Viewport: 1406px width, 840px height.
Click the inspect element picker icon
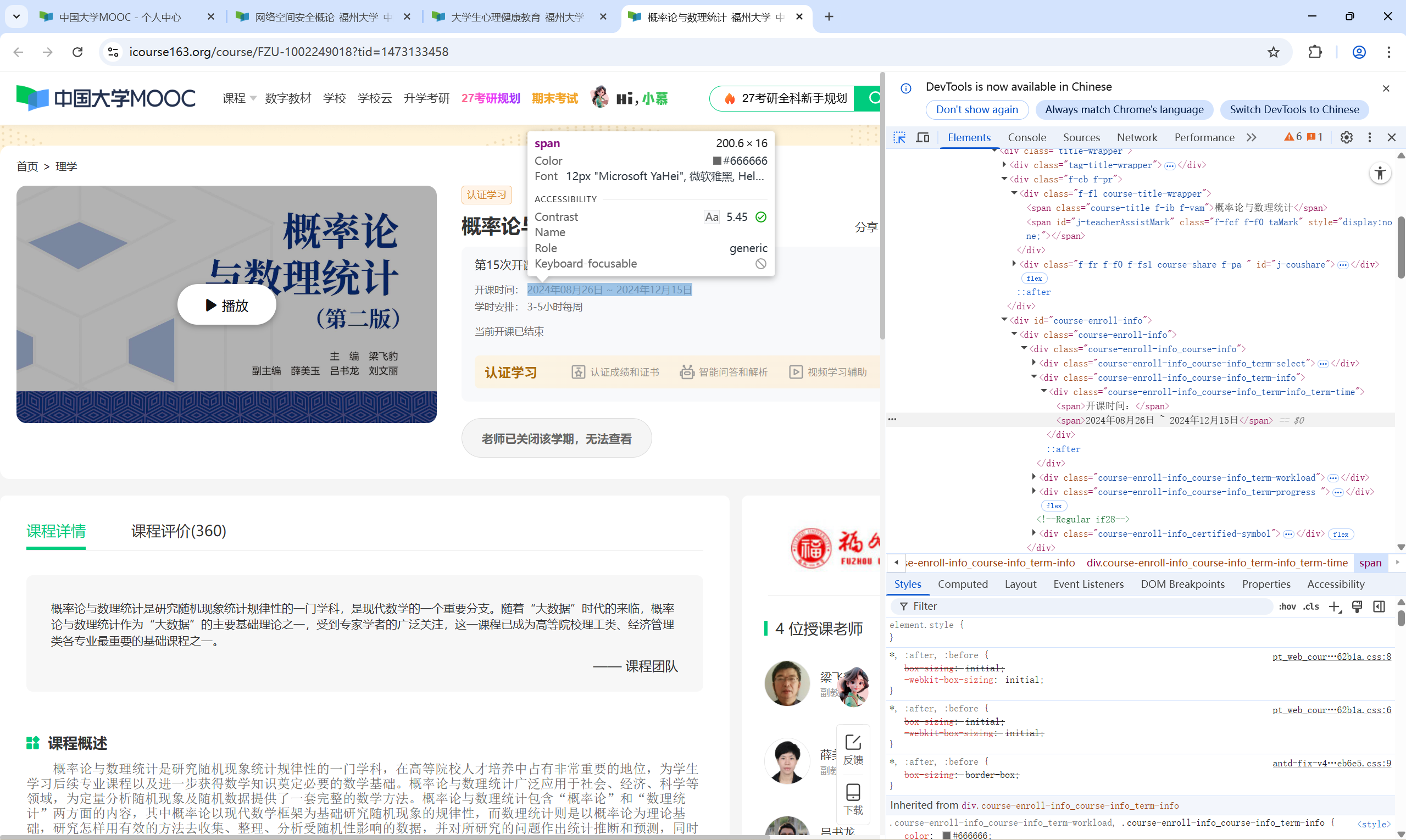click(x=899, y=137)
